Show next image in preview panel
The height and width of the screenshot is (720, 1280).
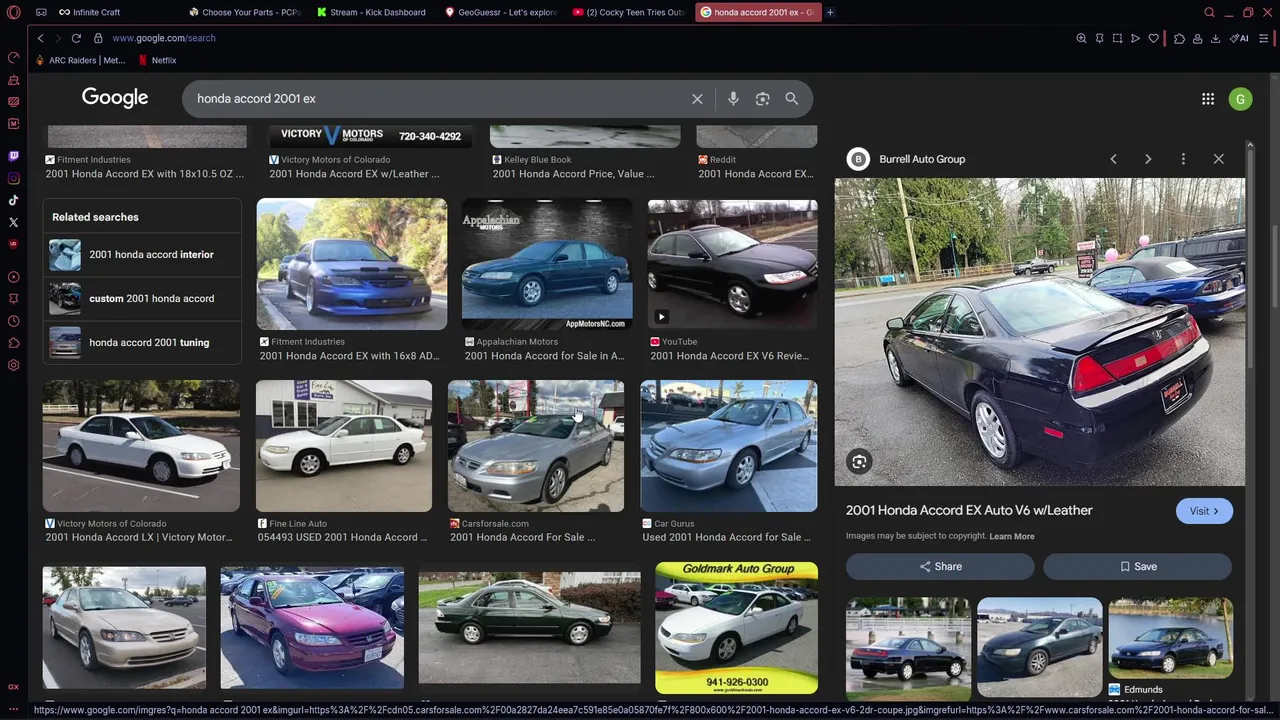(x=1148, y=159)
